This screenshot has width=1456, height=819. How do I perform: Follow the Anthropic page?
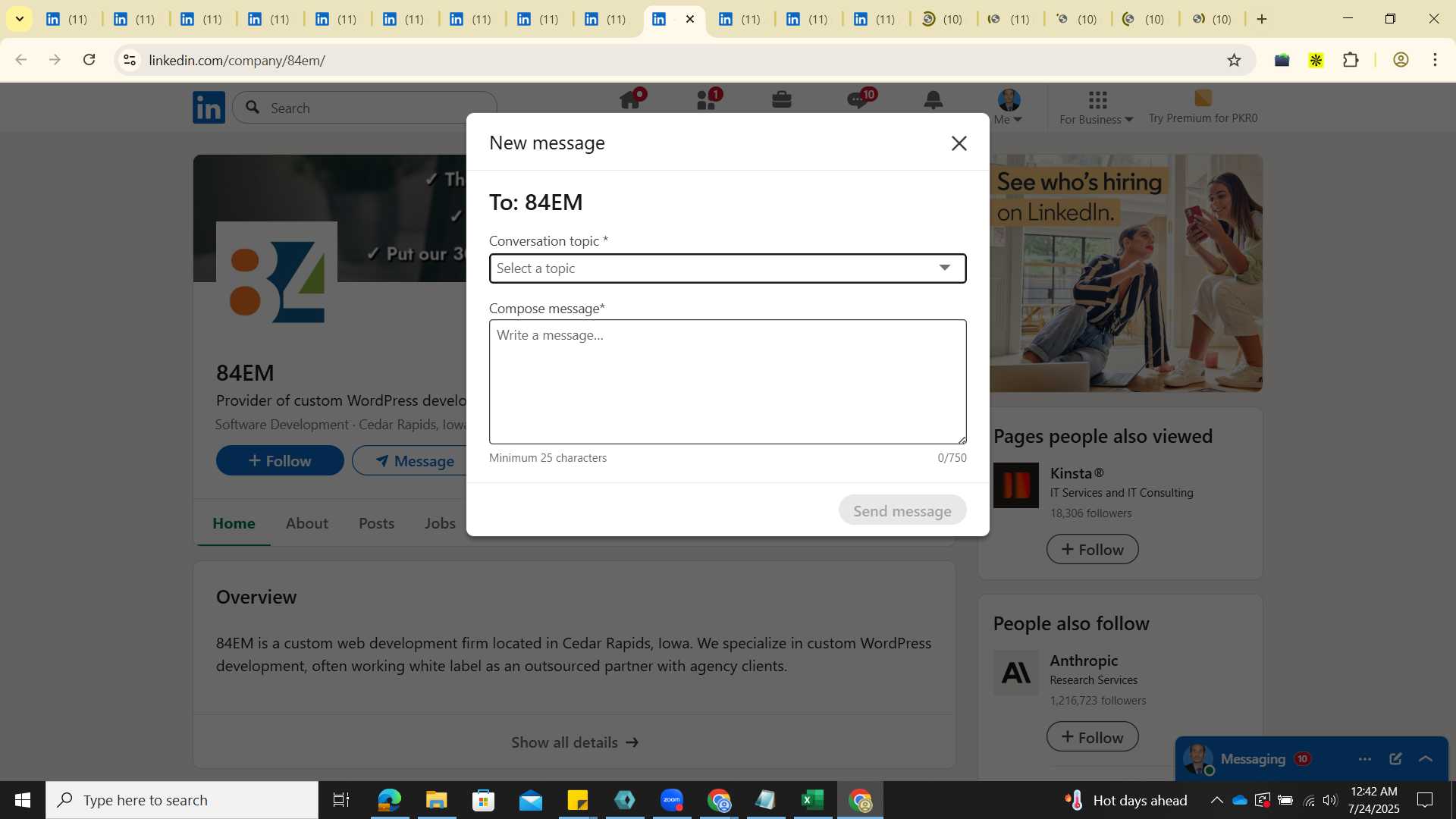[x=1092, y=736]
